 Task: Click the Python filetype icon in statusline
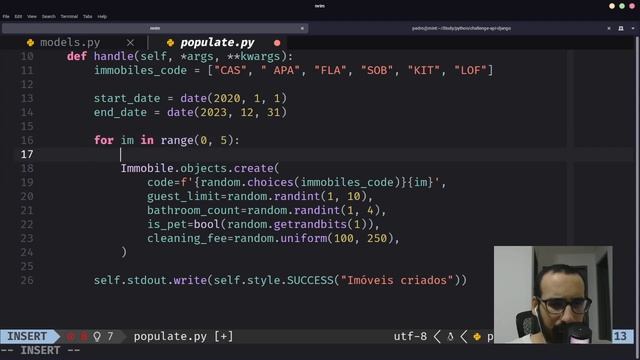coord(477,337)
